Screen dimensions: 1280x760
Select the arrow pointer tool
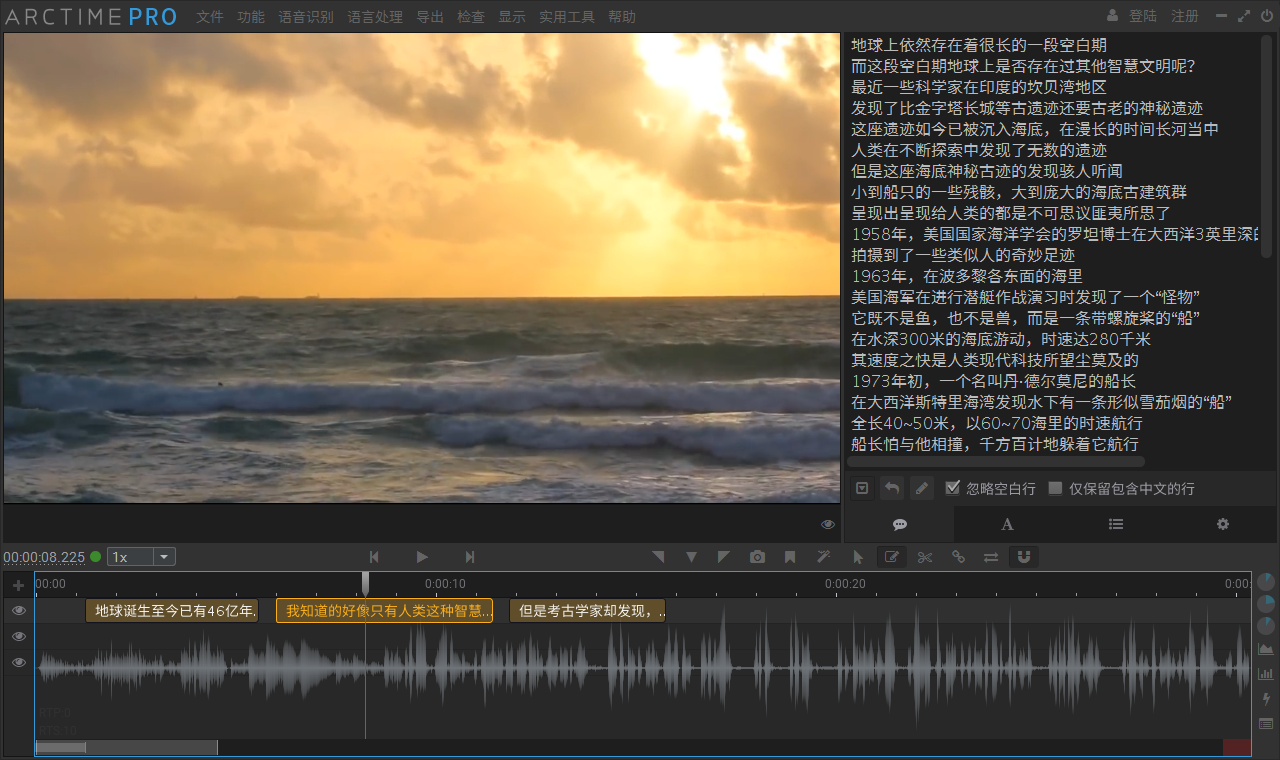tap(858, 557)
